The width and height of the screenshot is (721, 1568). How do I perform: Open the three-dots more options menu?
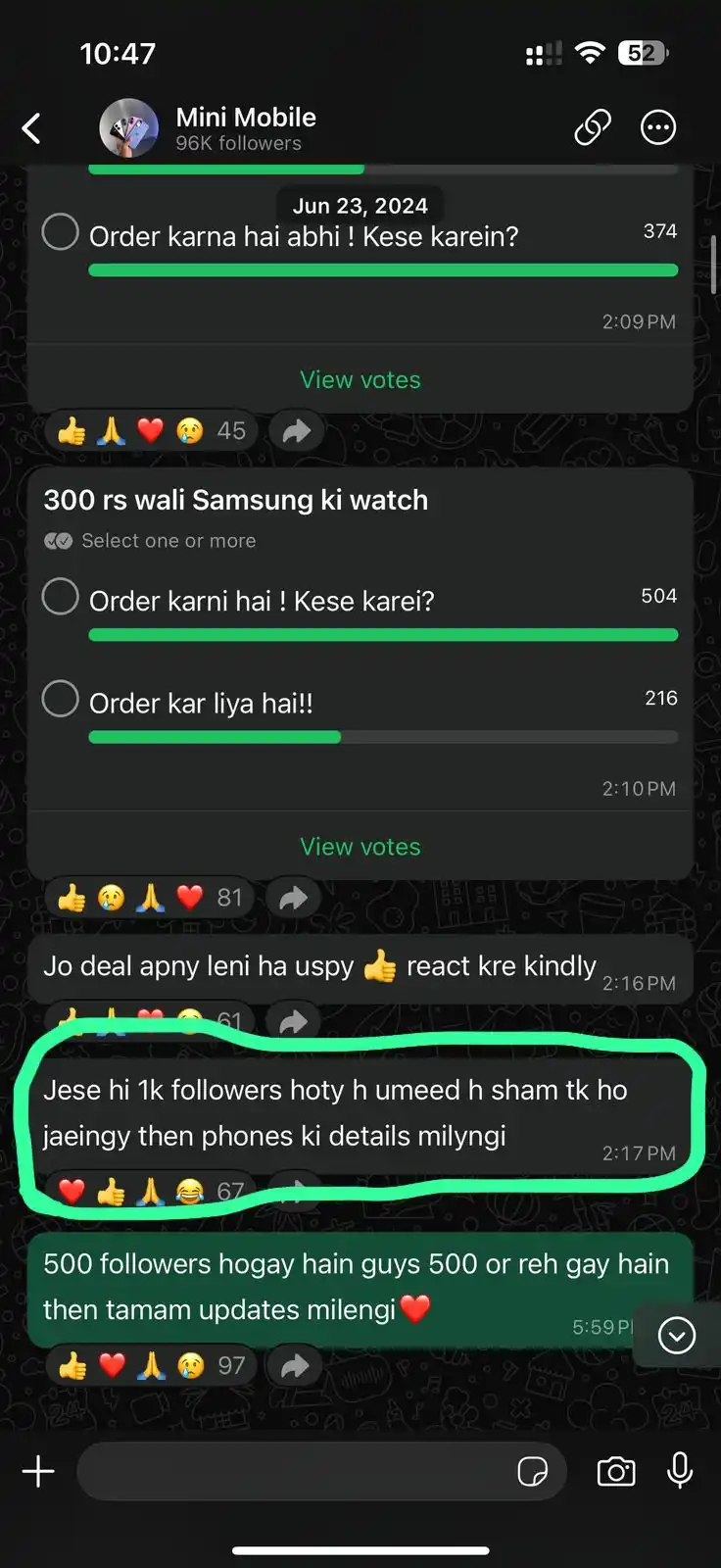click(658, 127)
